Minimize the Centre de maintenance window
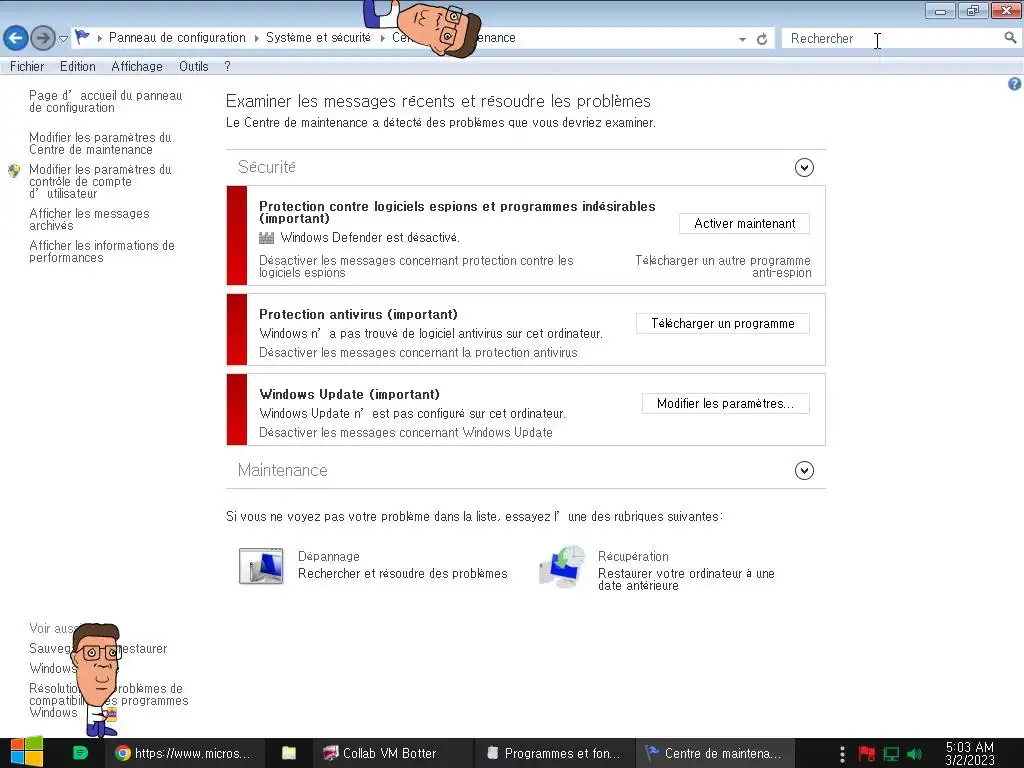Screen dimensions: 1024x768 coord(940,10)
